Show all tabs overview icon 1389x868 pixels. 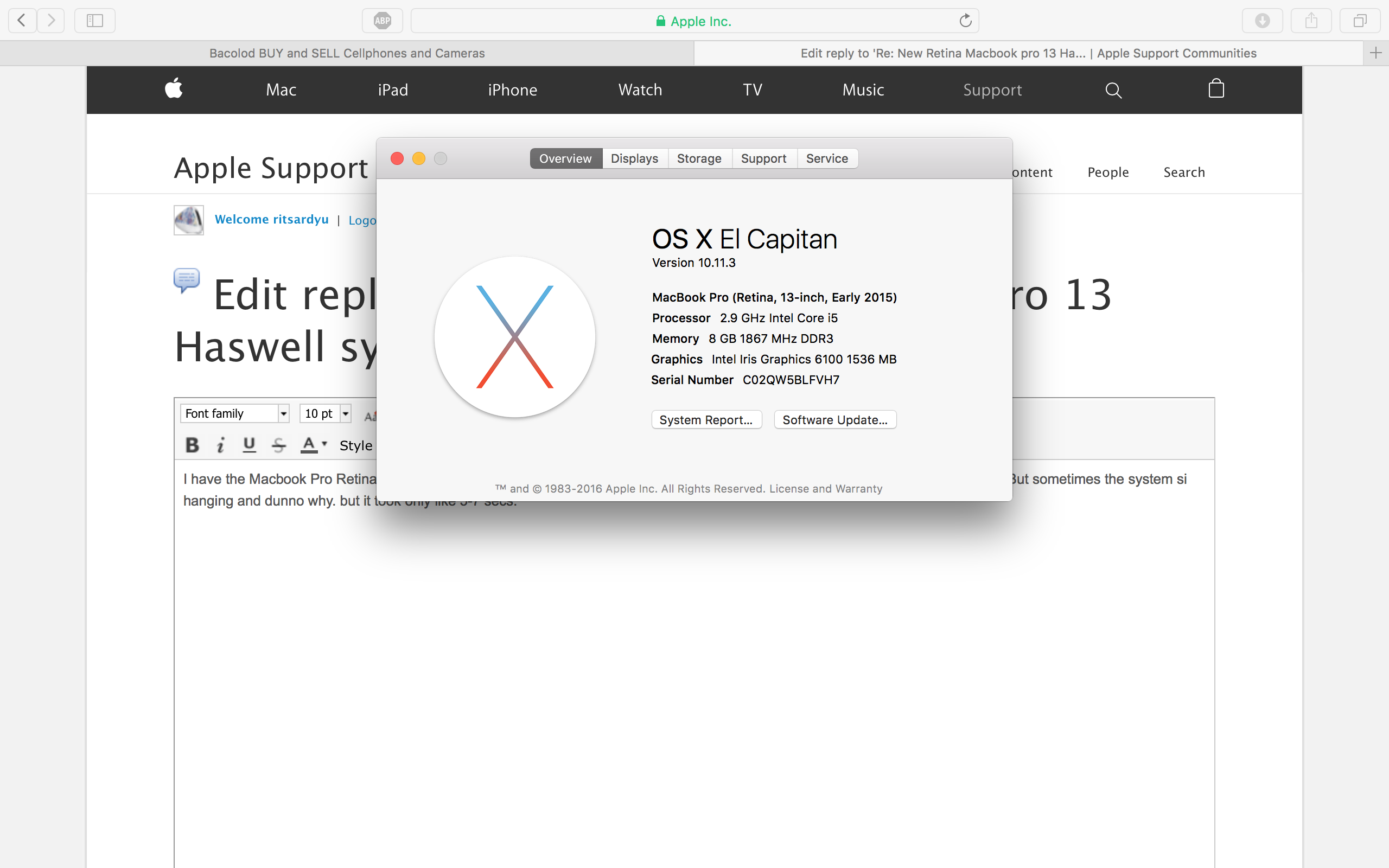click(1360, 21)
